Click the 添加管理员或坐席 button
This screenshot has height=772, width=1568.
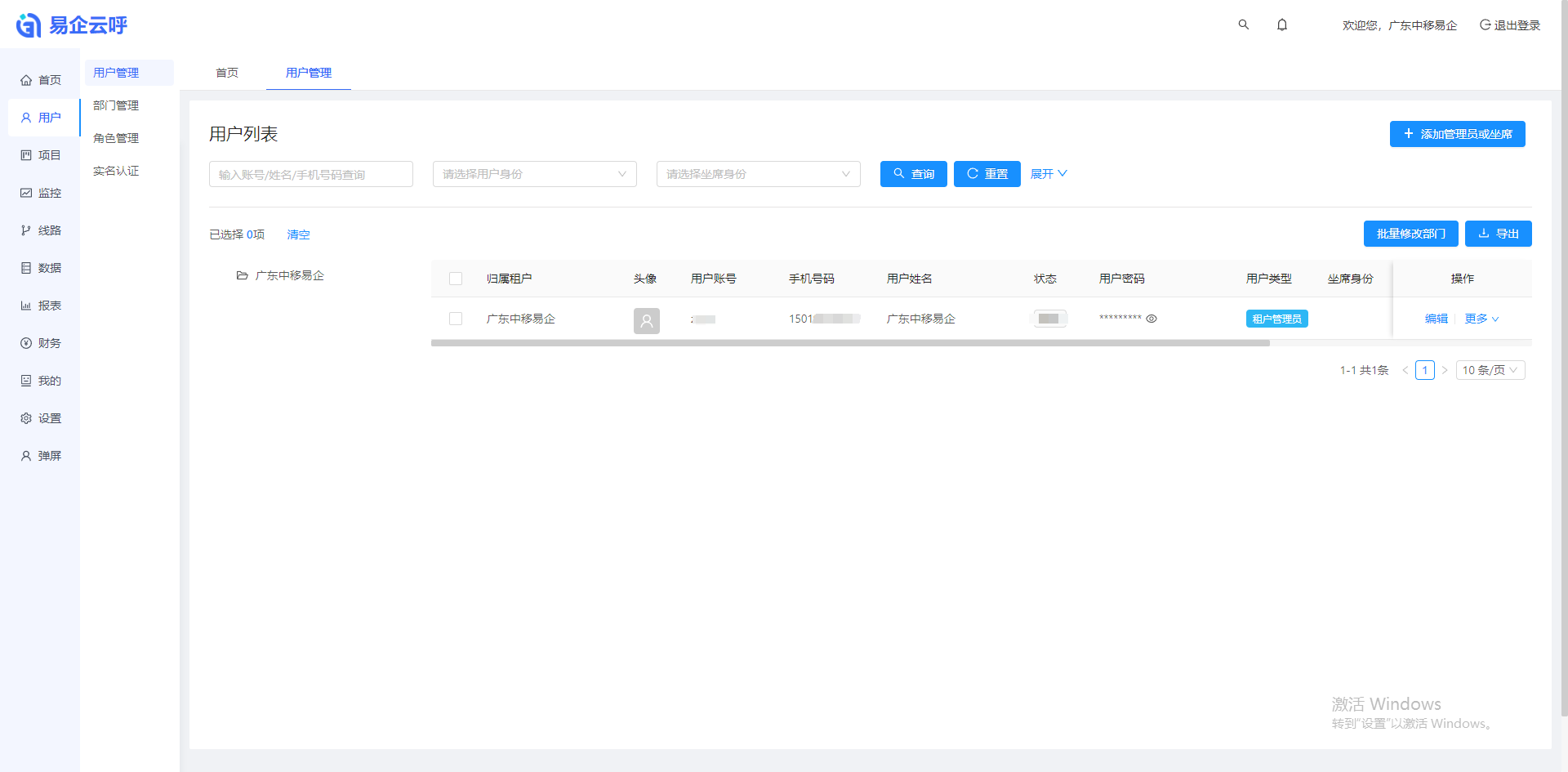pyautogui.click(x=1457, y=134)
